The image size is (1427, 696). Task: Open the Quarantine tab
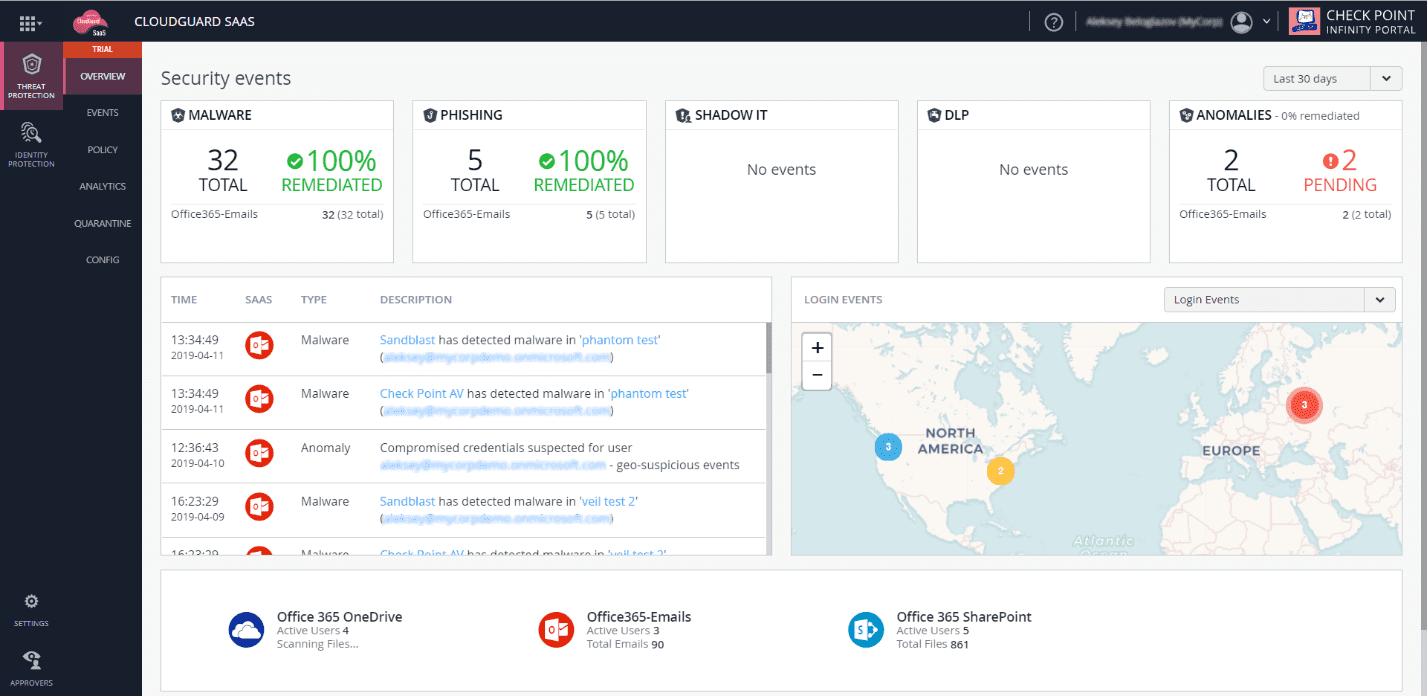click(103, 224)
